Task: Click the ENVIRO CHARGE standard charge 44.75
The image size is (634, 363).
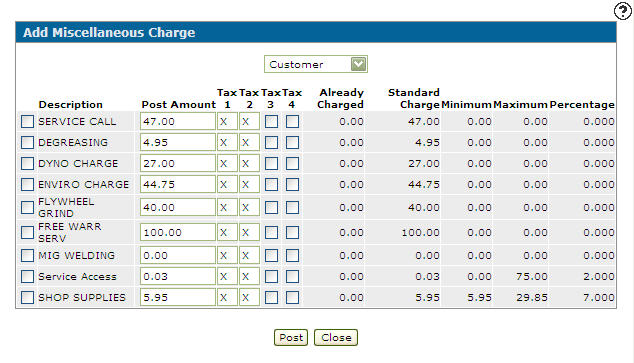Action: click(424, 184)
